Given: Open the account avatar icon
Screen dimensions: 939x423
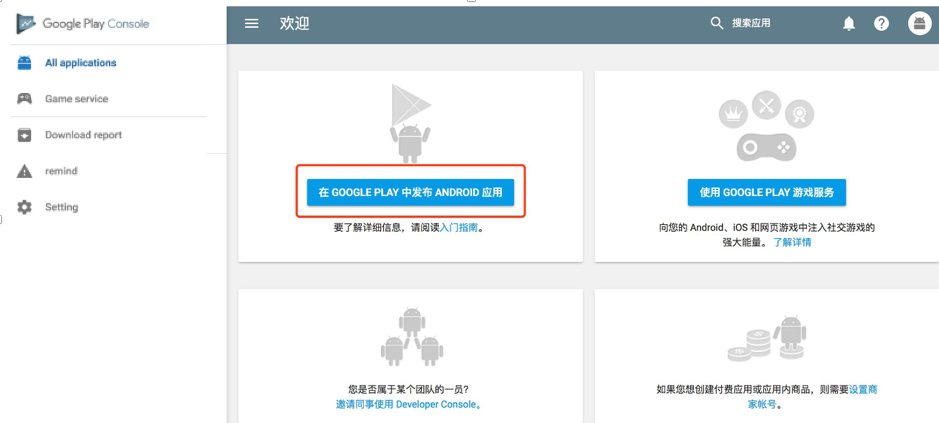Looking at the screenshot, I should [x=920, y=23].
